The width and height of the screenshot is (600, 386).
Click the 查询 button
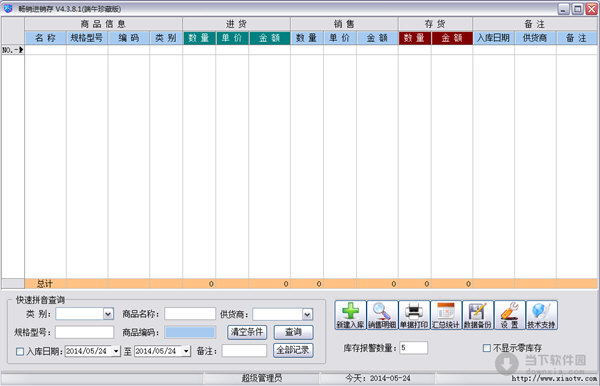pyautogui.click(x=293, y=332)
